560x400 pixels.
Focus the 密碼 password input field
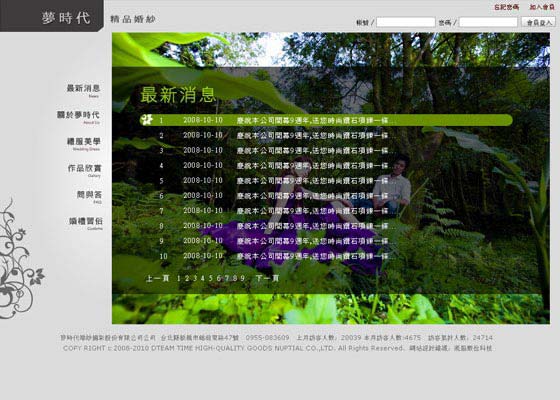[x=488, y=22]
